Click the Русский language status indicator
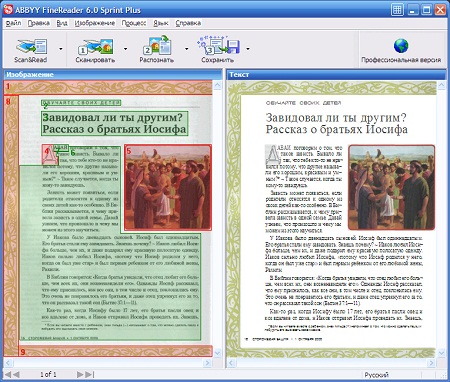This screenshot has height=382, width=450. [376, 375]
